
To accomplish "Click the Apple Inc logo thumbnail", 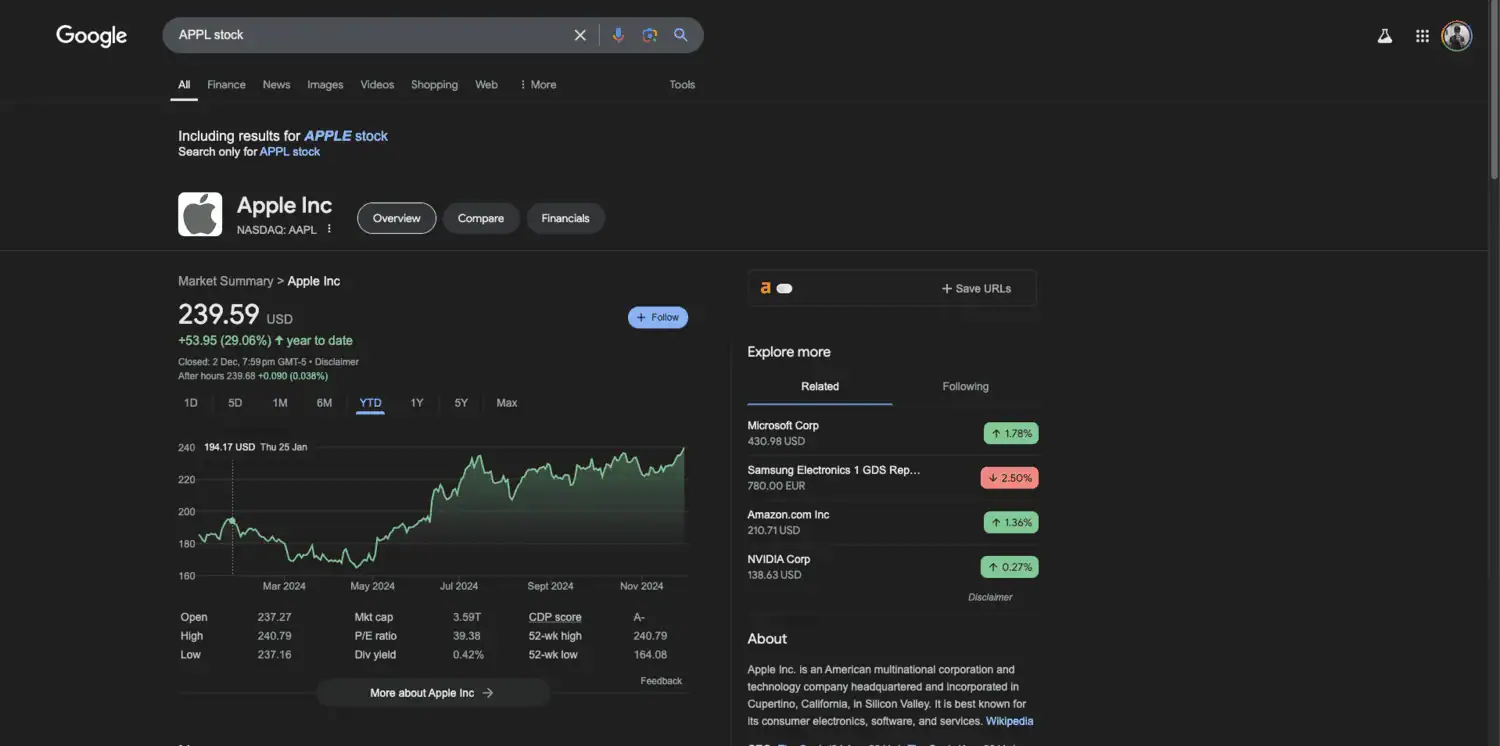I will [x=200, y=214].
